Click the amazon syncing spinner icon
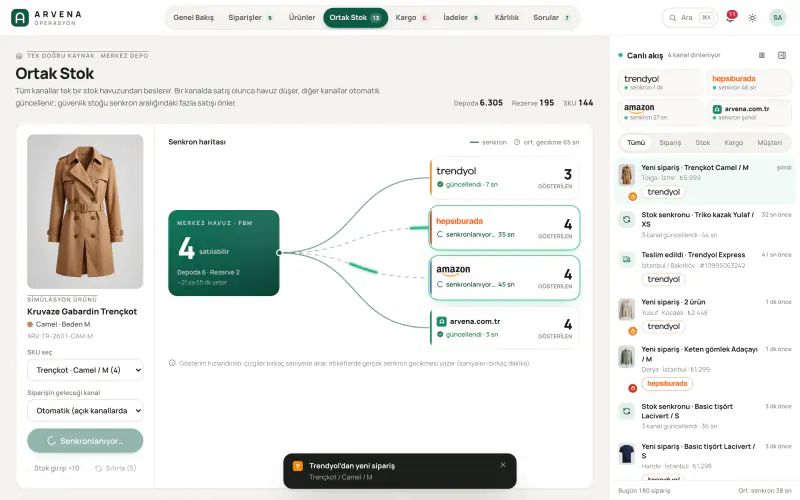800x500 pixels. pos(440,285)
